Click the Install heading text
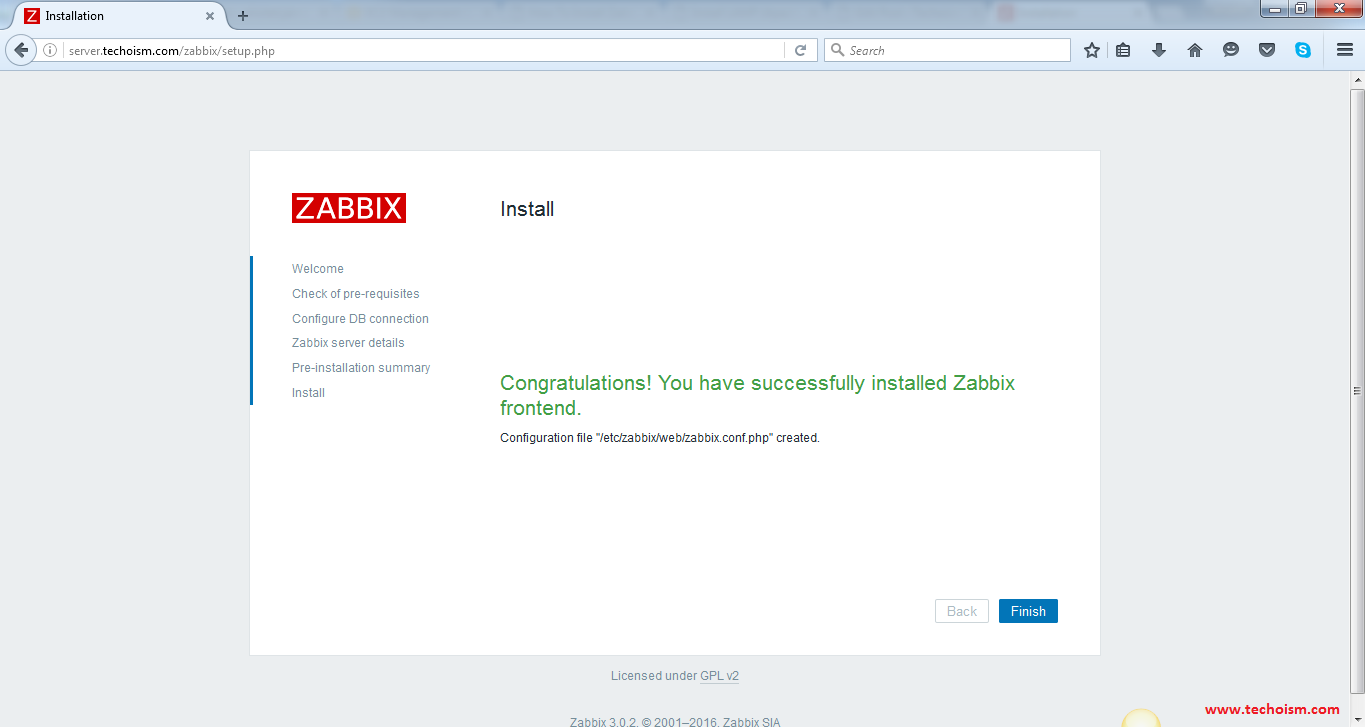Viewport: 1365px width, 727px height. click(x=527, y=209)
